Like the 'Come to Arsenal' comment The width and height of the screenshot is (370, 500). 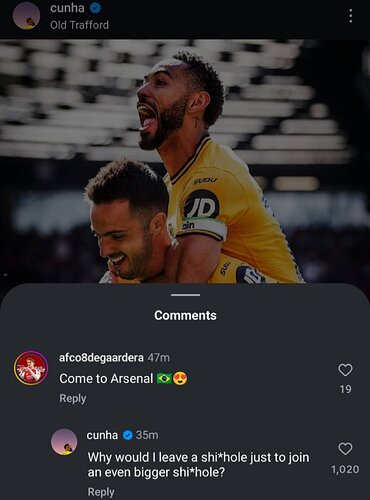point(345,370)
